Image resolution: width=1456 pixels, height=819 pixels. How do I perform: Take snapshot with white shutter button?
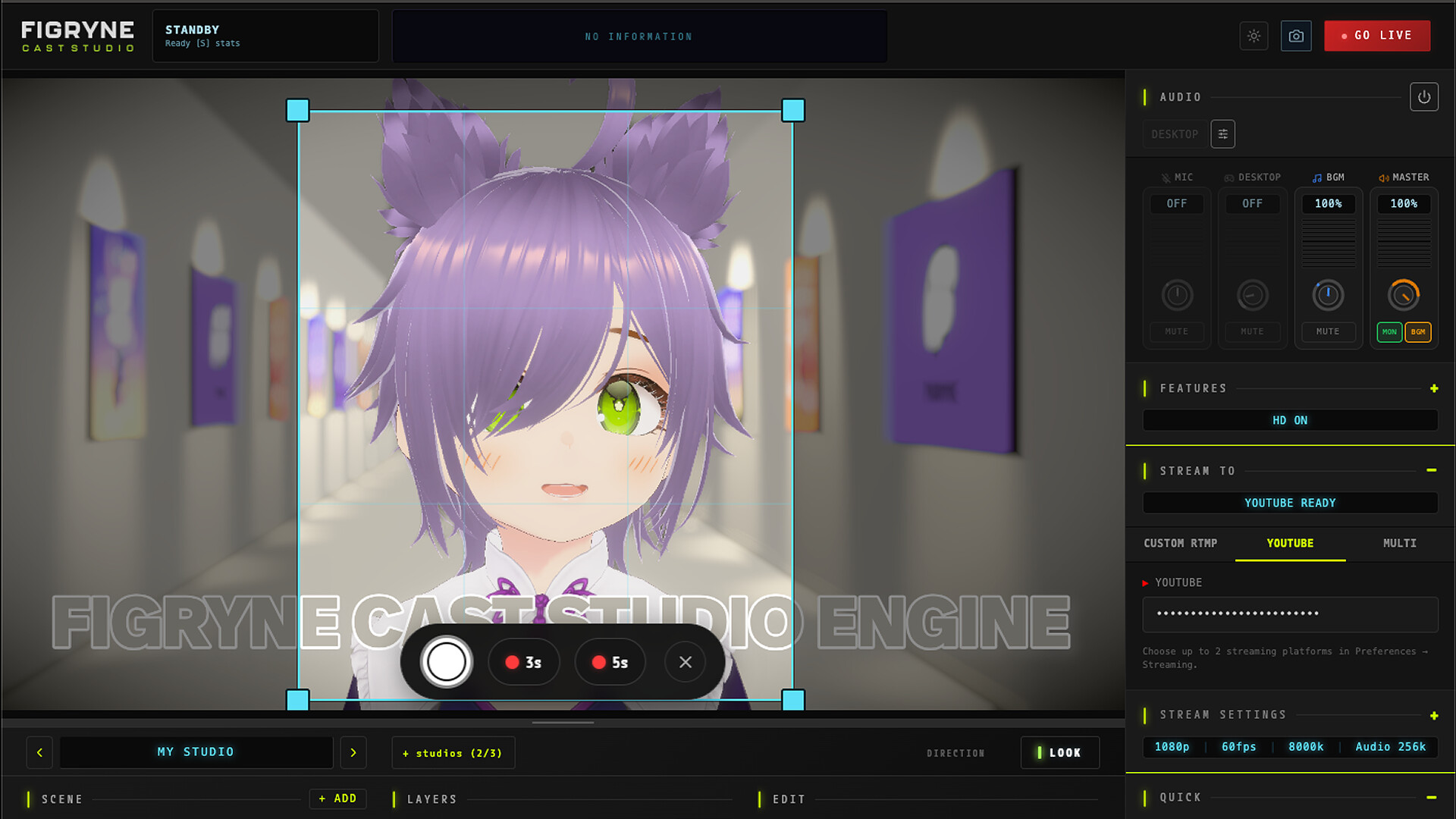pyautogui.click(x=446, y=662)
